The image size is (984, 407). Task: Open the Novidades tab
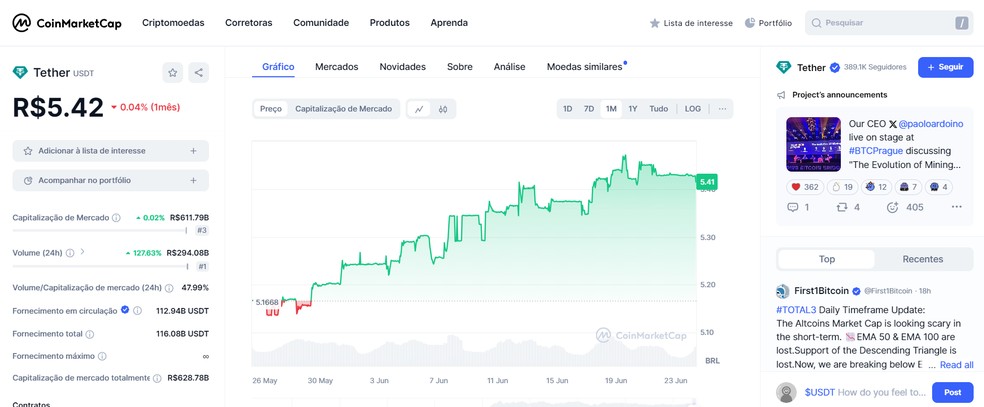point(402,67)
